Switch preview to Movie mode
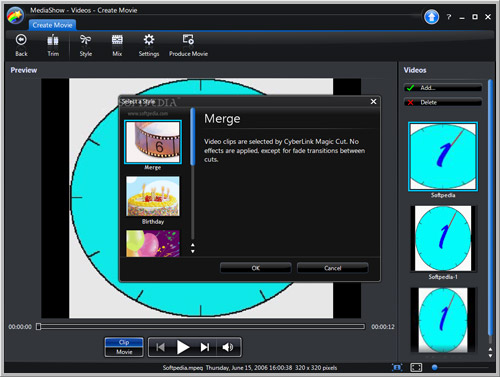Screen dimensions: 500x377 124,352
